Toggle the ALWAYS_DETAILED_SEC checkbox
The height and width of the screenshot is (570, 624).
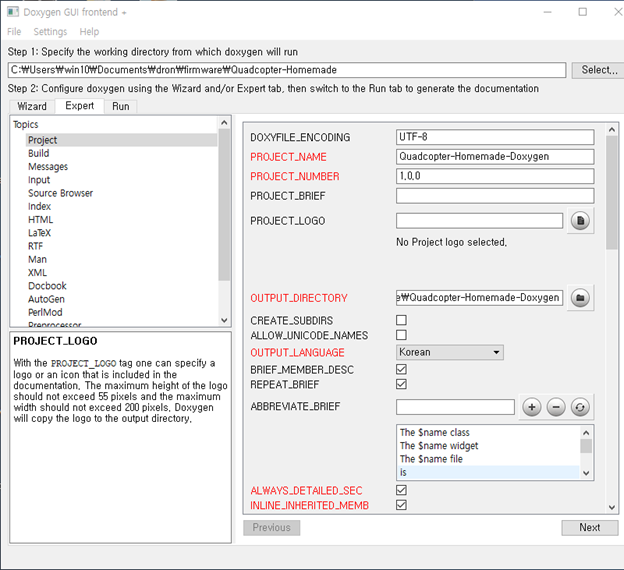click(x=401, y=490)
